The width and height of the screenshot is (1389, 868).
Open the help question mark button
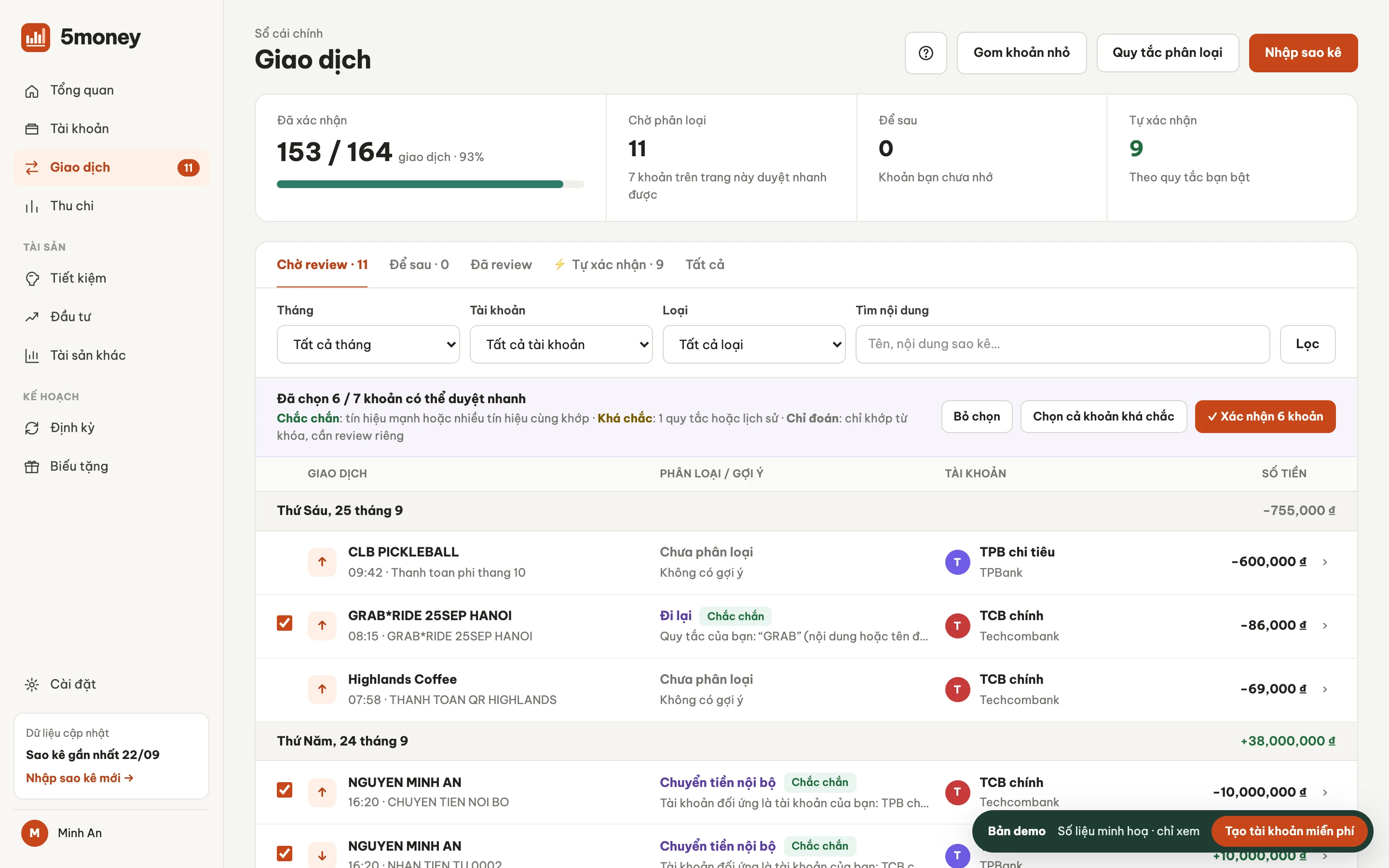(x=926, y=53)
